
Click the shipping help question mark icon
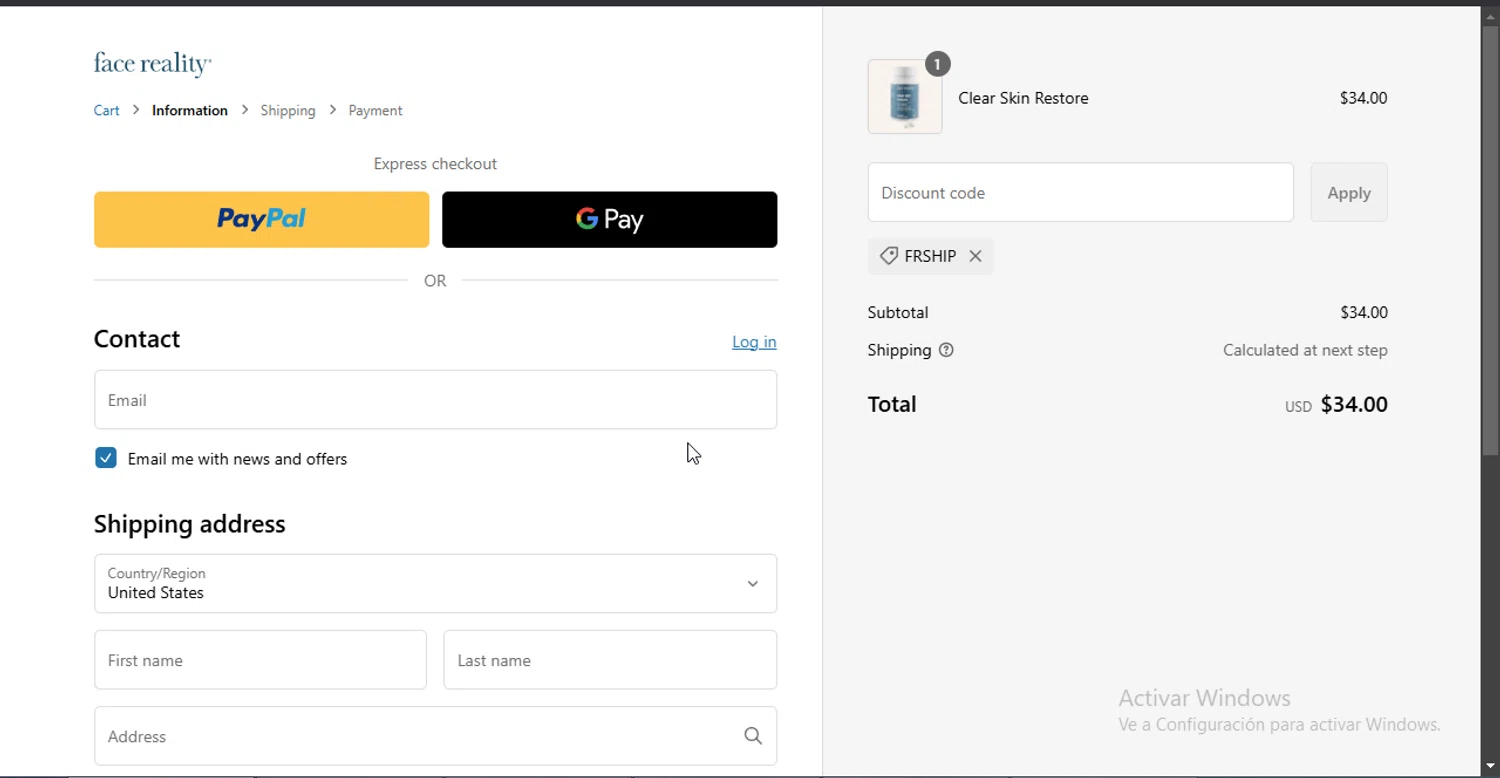click(x=946, y=350)
